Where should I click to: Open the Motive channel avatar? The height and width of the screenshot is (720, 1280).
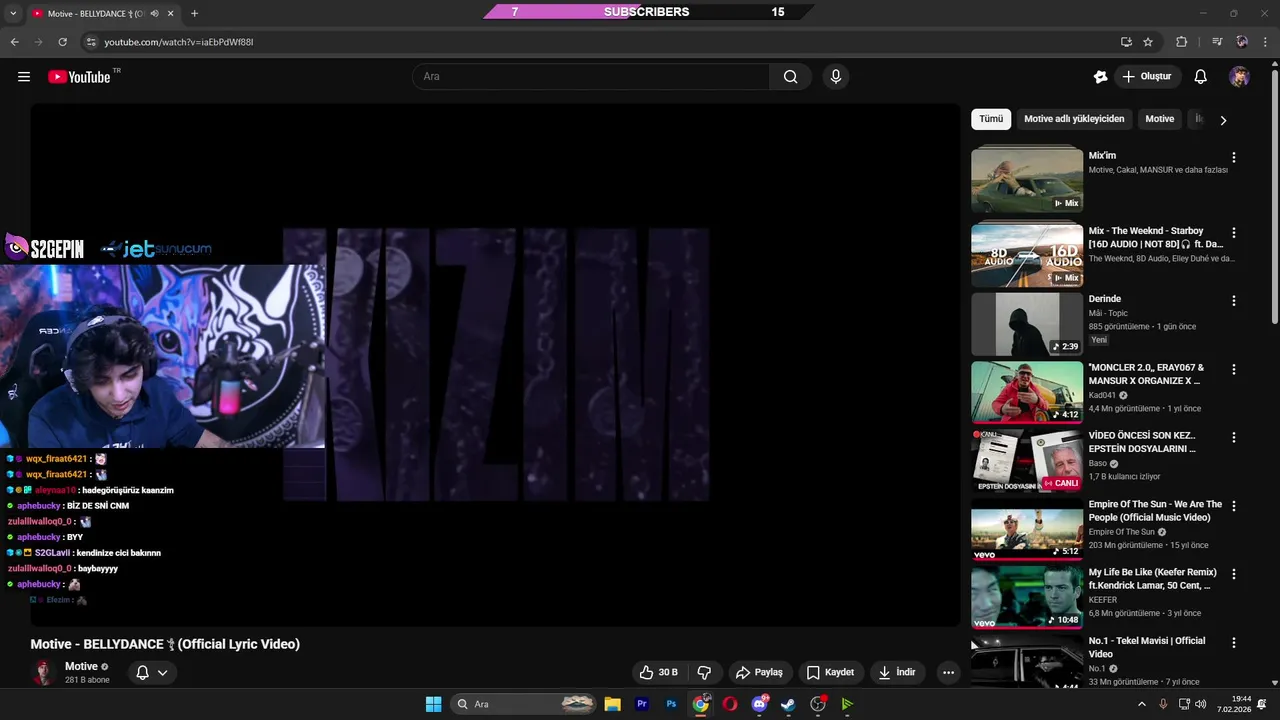click(x=43, y=672)
